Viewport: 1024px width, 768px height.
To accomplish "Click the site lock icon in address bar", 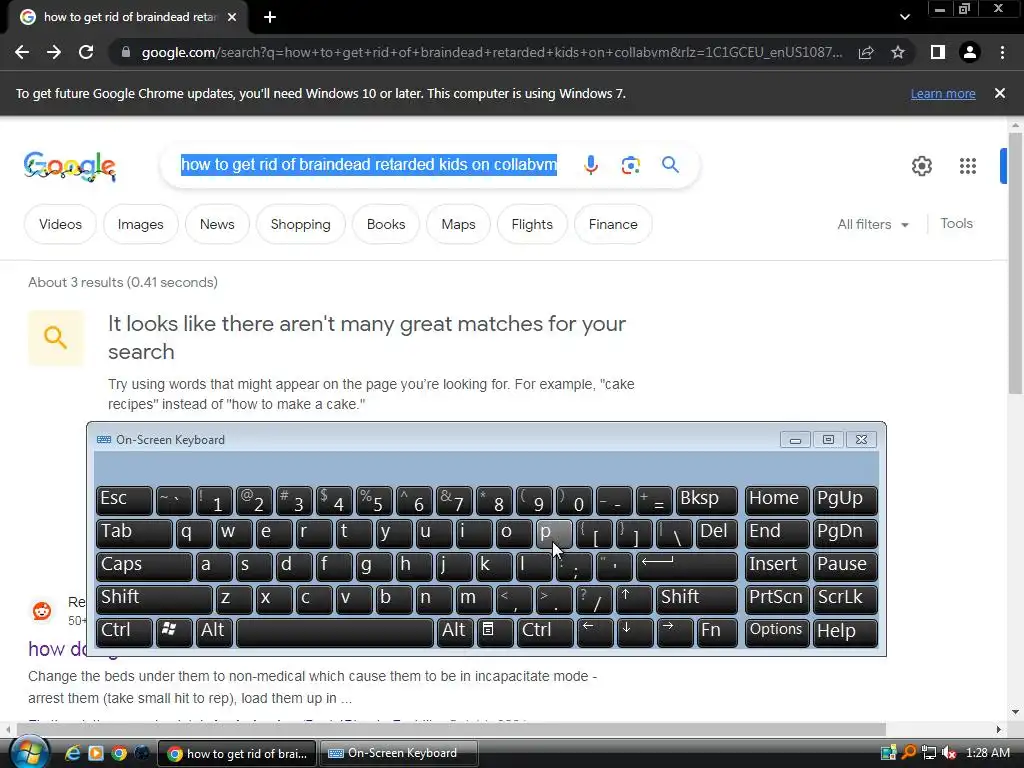I will pos(125,52).
